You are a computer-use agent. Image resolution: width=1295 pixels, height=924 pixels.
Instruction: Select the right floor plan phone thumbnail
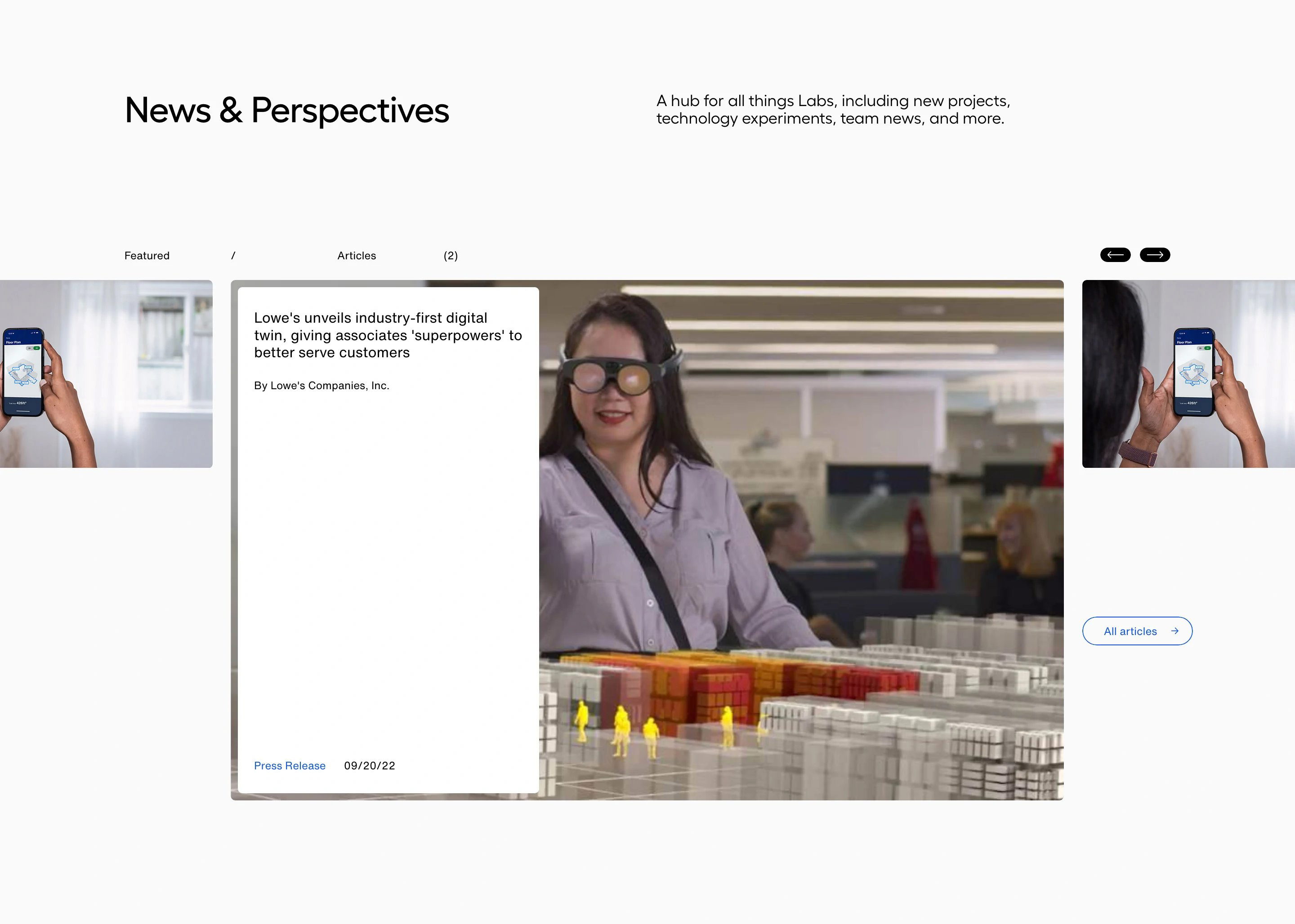coord(1188,374)
